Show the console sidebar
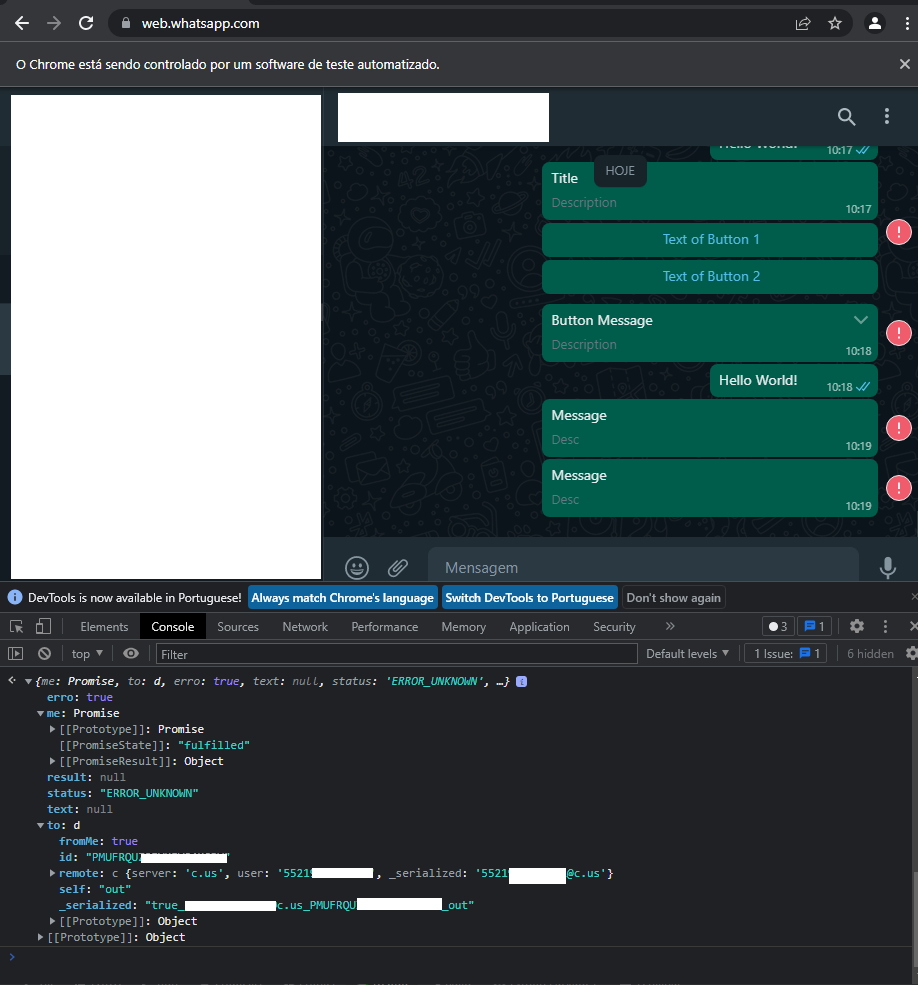Screen dimensions: 919x986 (x=15, y=654)
